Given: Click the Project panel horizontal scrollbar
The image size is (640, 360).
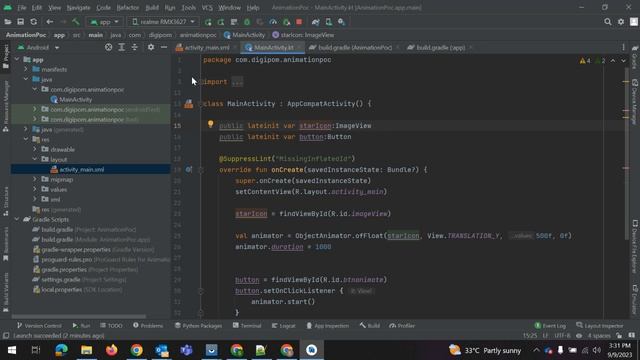Looking at the screenshot, I should tap(78, 316).
